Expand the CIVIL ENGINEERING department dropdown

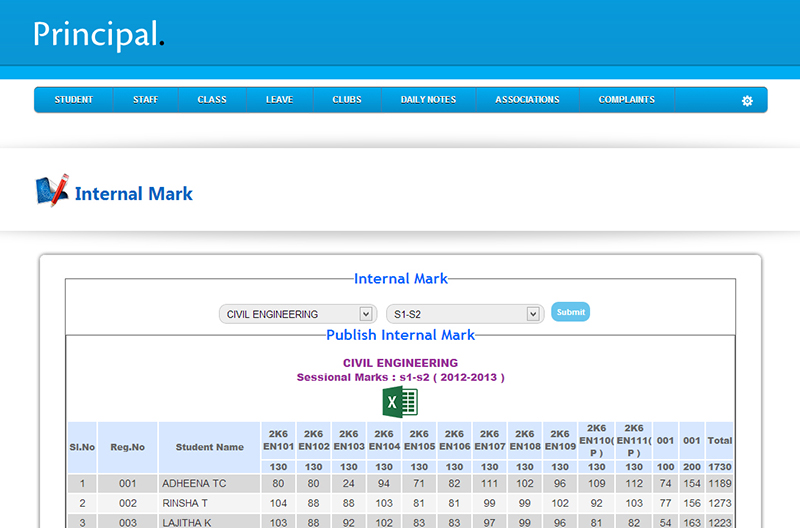(x=296, y=314)
